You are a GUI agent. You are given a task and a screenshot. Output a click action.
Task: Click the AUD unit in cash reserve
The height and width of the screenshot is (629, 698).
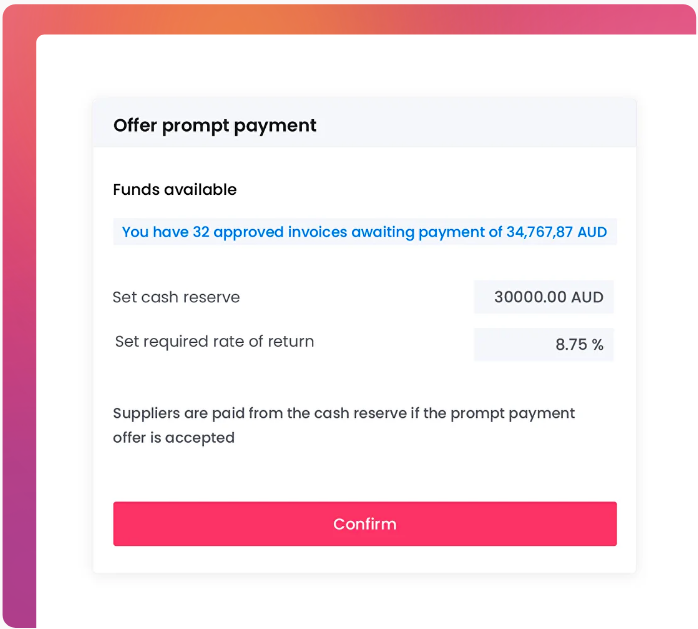click(586, 297)
